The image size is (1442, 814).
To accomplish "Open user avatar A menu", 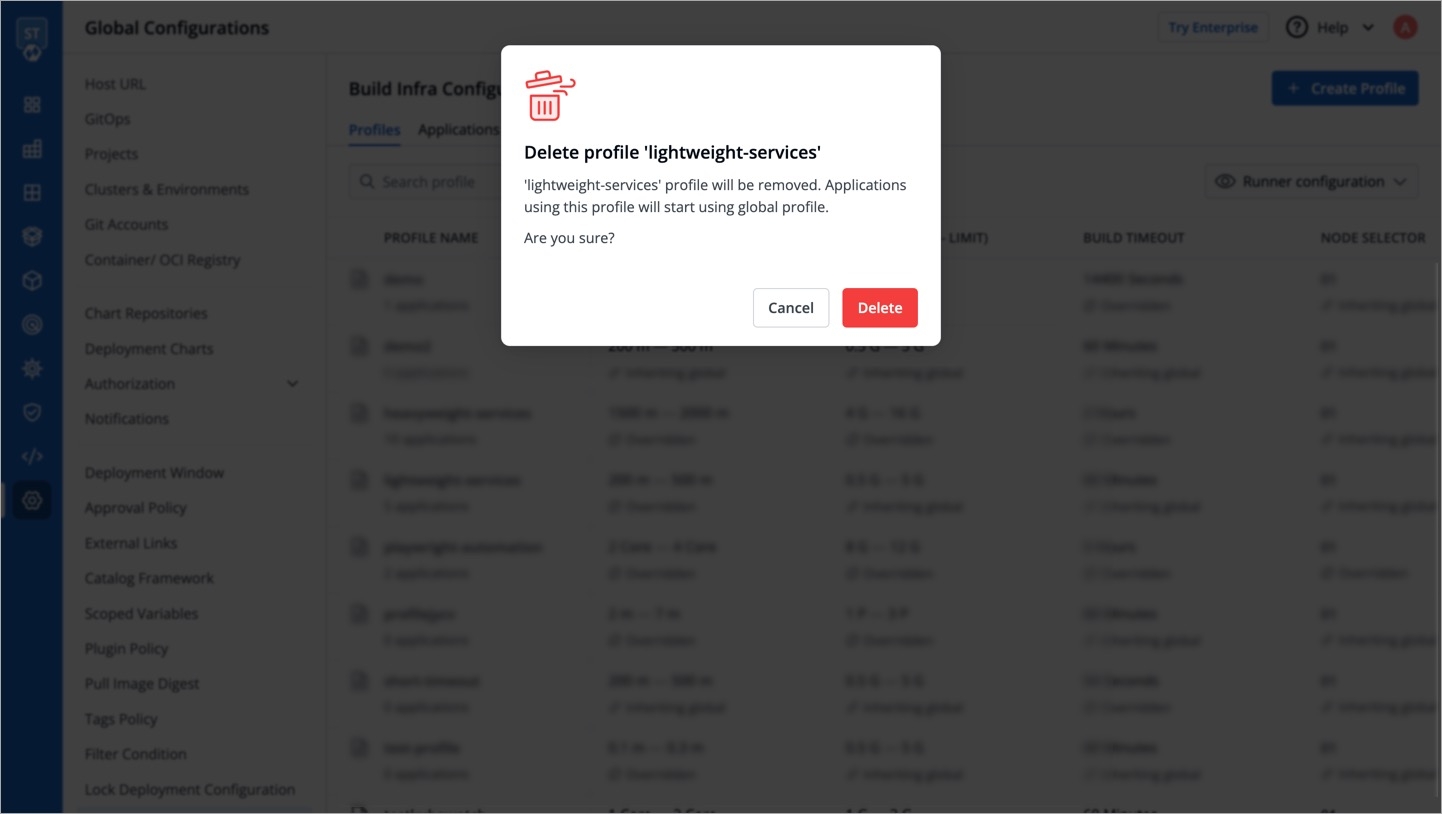I will 1405,27.
